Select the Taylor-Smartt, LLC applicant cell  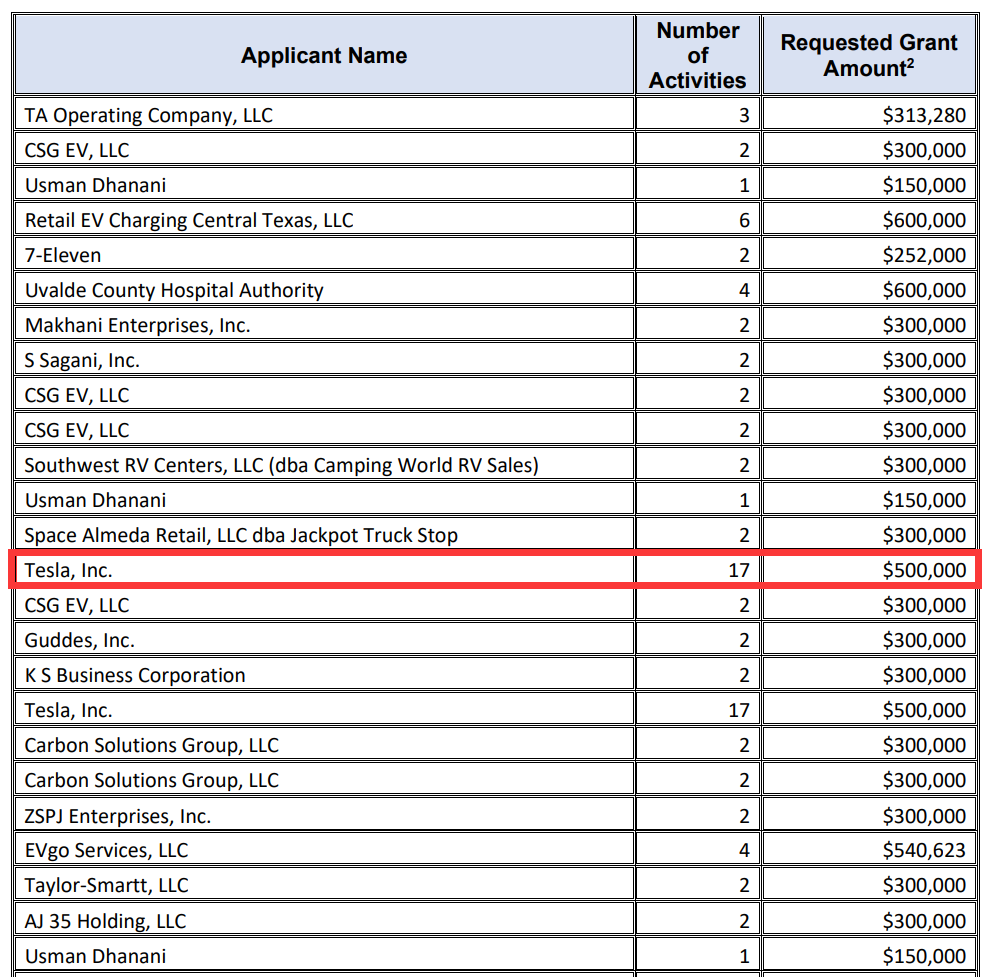pos(324,885)
